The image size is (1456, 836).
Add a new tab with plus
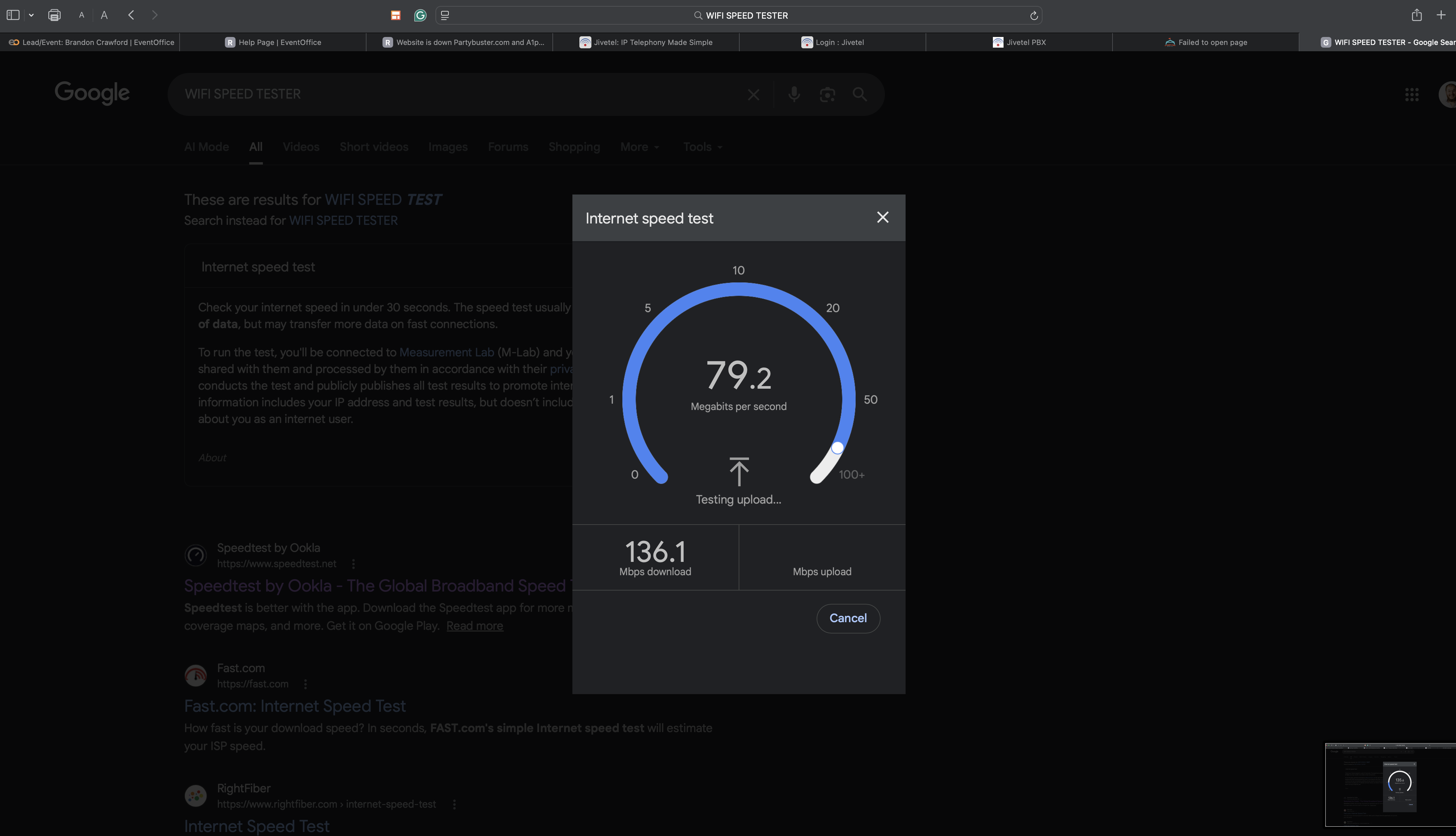click(x=1440, y=16)
